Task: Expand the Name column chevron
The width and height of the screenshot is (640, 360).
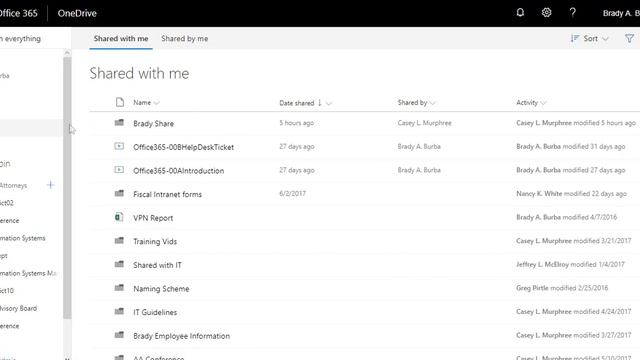Action: (x=156, y=103)
